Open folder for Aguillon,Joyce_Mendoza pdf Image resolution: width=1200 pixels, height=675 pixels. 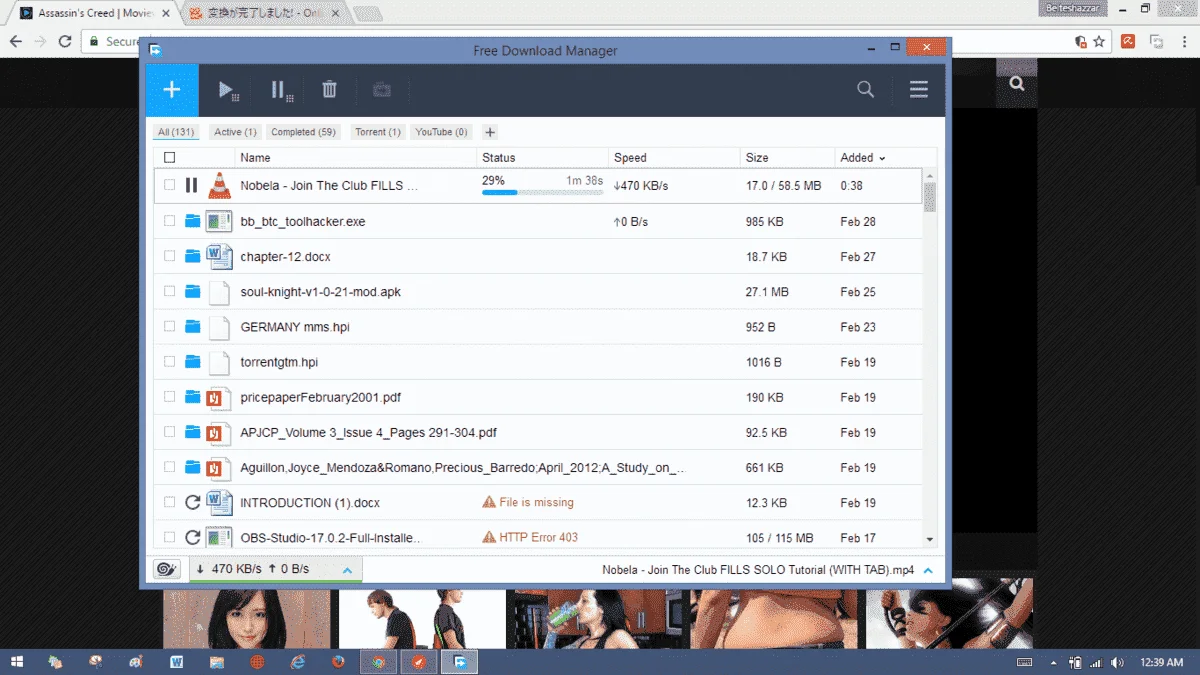click(193, 467)
